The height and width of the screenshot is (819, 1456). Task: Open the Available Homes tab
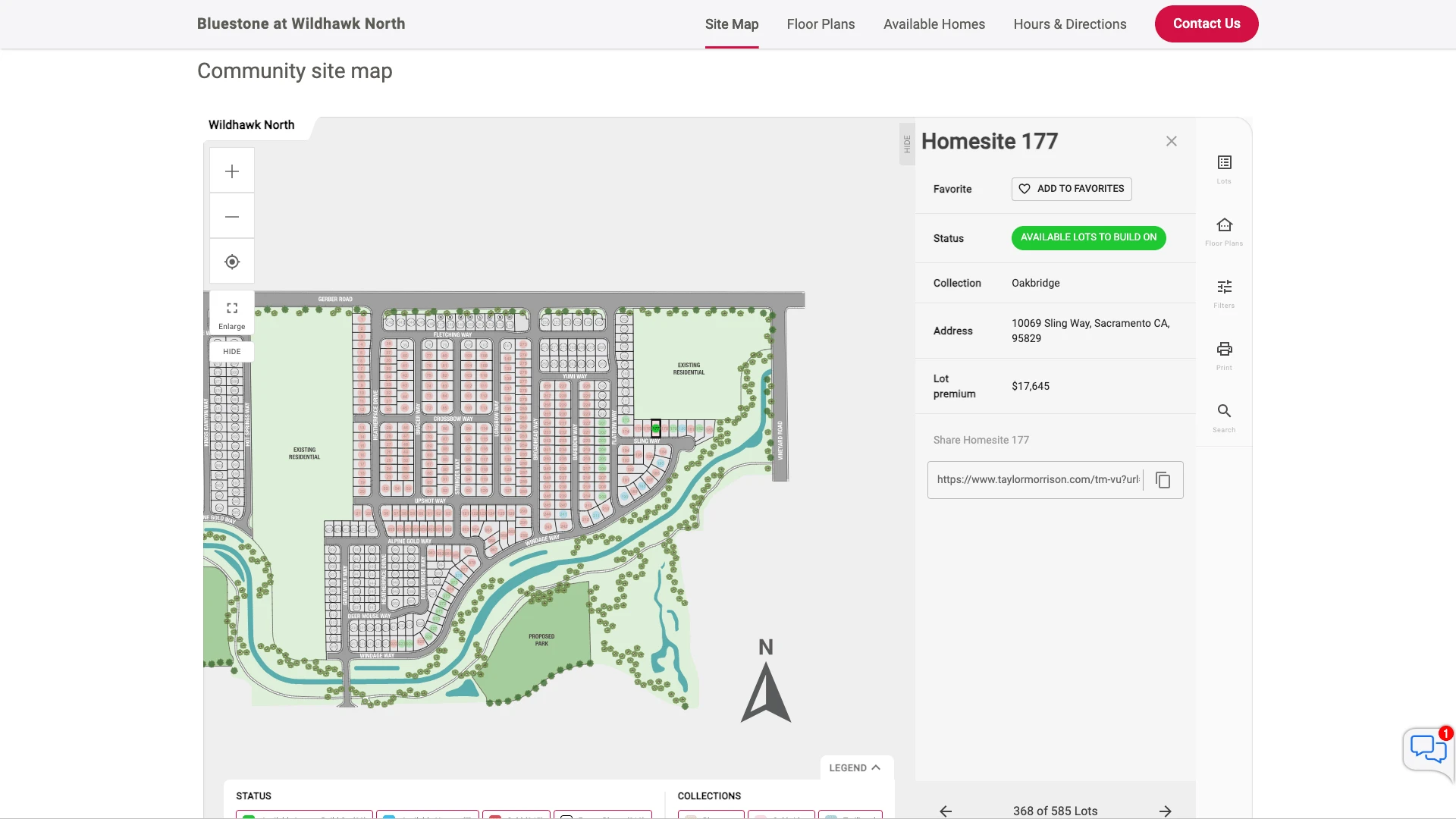pyautogui.click(x=934, y=24)
